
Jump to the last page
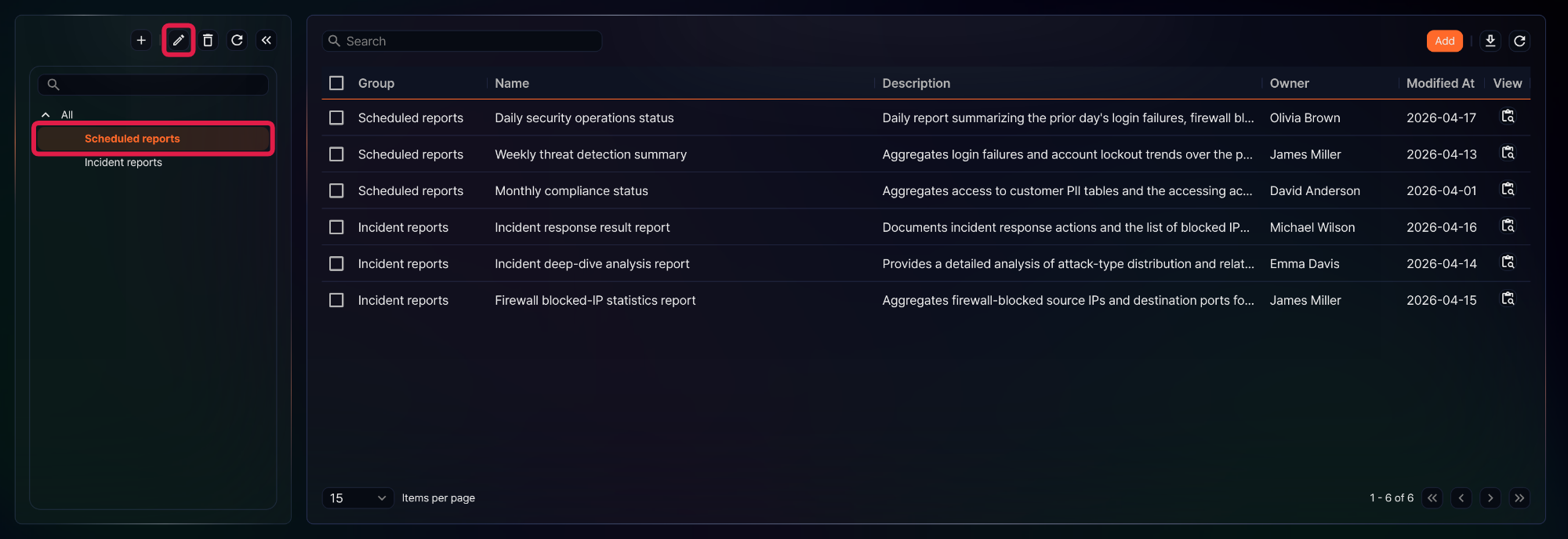click(x=1519, y=498)
